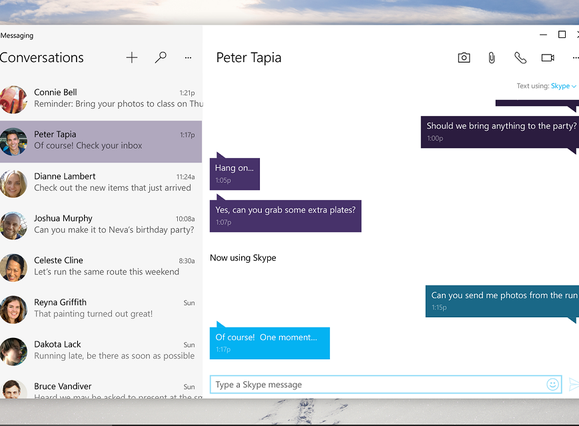Viewport: 579px width, 426px height.
Task: Click Peter Tapia's avatar picture
Action: coord(13,142)
